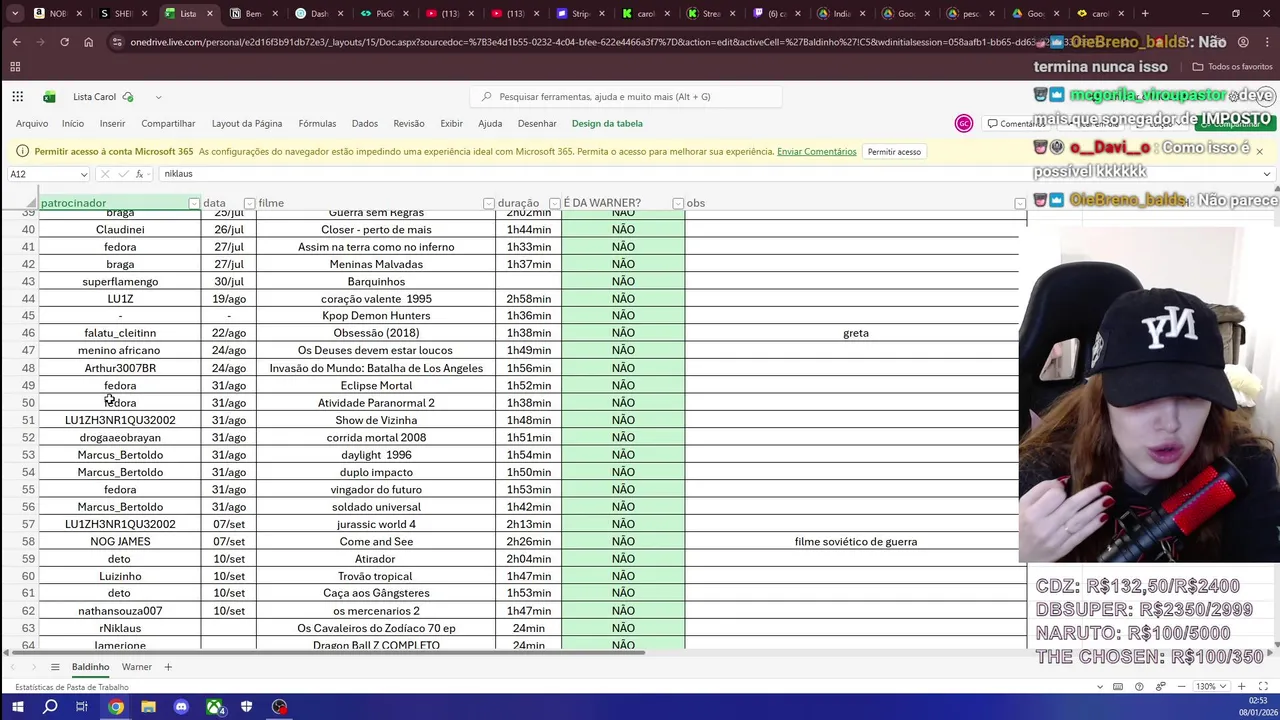Click the Comentários button
1280x720 pixels.
tap(1015, 123)
